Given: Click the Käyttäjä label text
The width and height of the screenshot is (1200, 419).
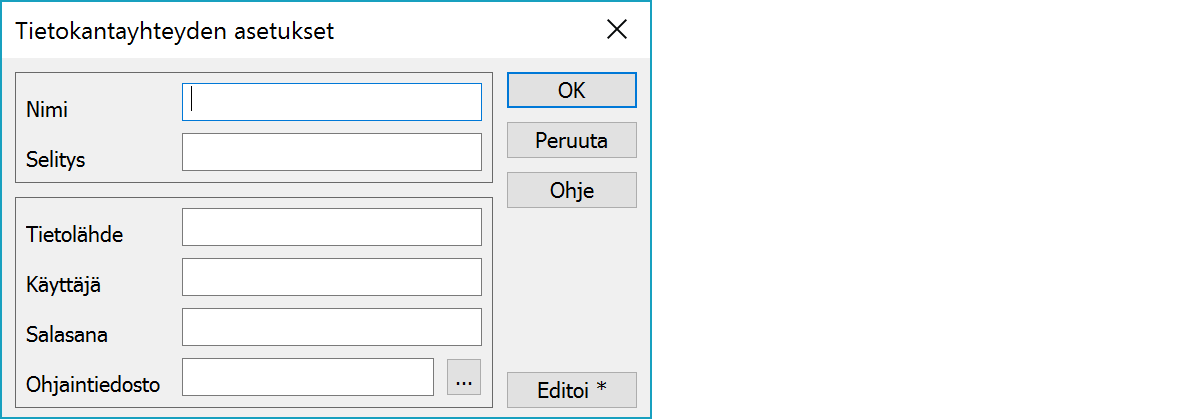Looking at the screenshot, I should pos(64,285).
